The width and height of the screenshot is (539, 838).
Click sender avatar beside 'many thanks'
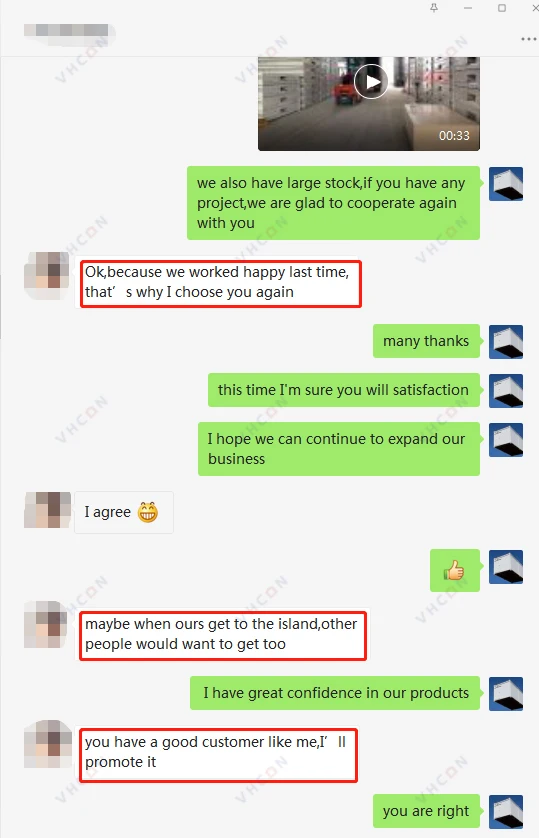tap(506, 341)
